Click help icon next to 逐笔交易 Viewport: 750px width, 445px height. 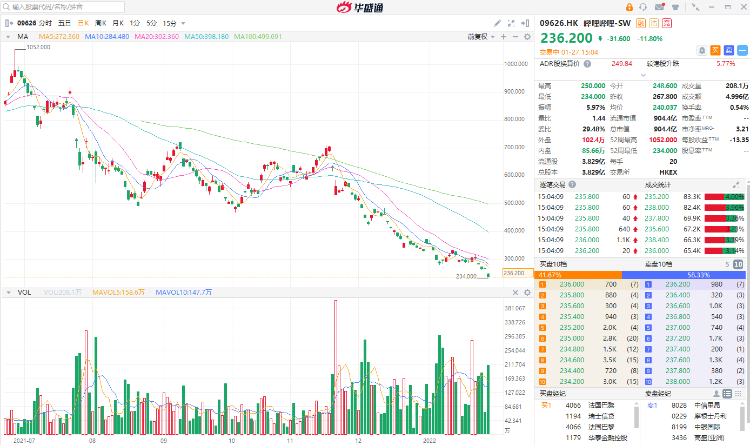(572, 184)
